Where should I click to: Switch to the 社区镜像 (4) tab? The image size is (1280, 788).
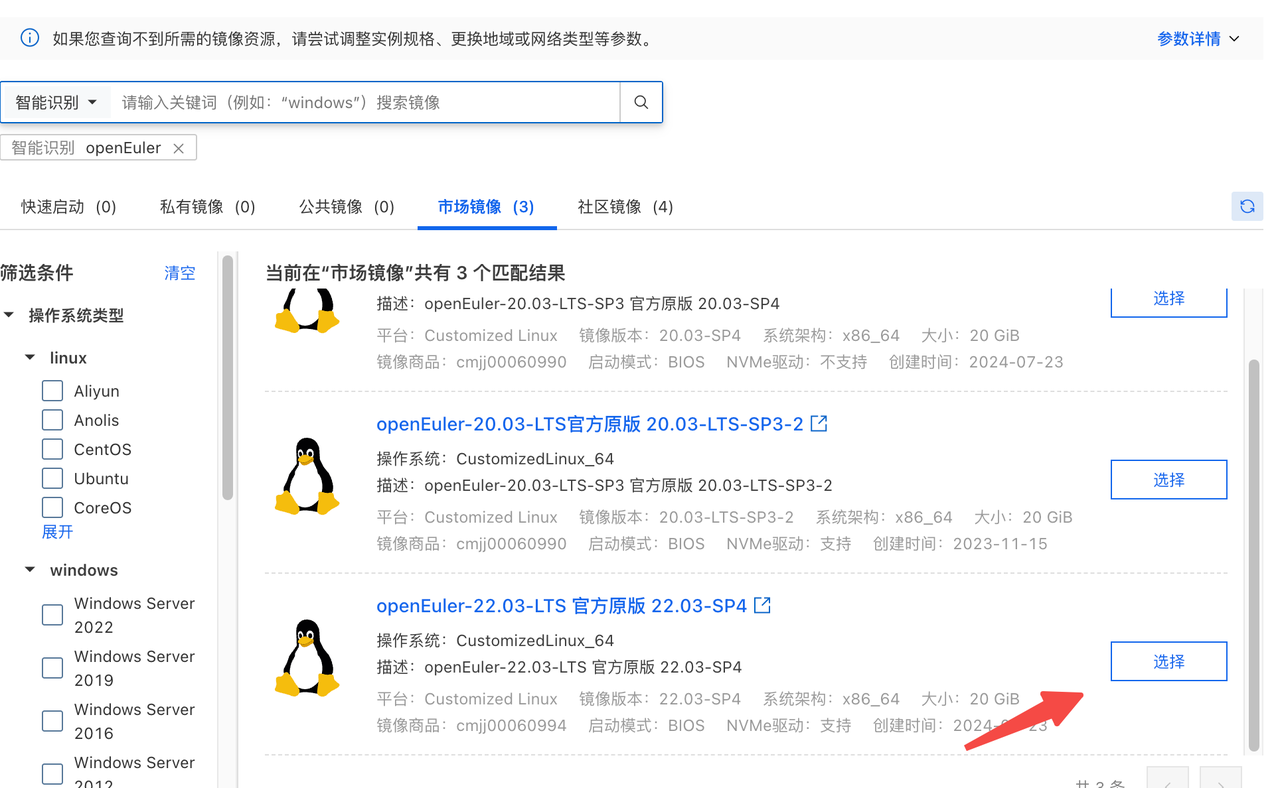pyautogui.click(x=625, y=207)
